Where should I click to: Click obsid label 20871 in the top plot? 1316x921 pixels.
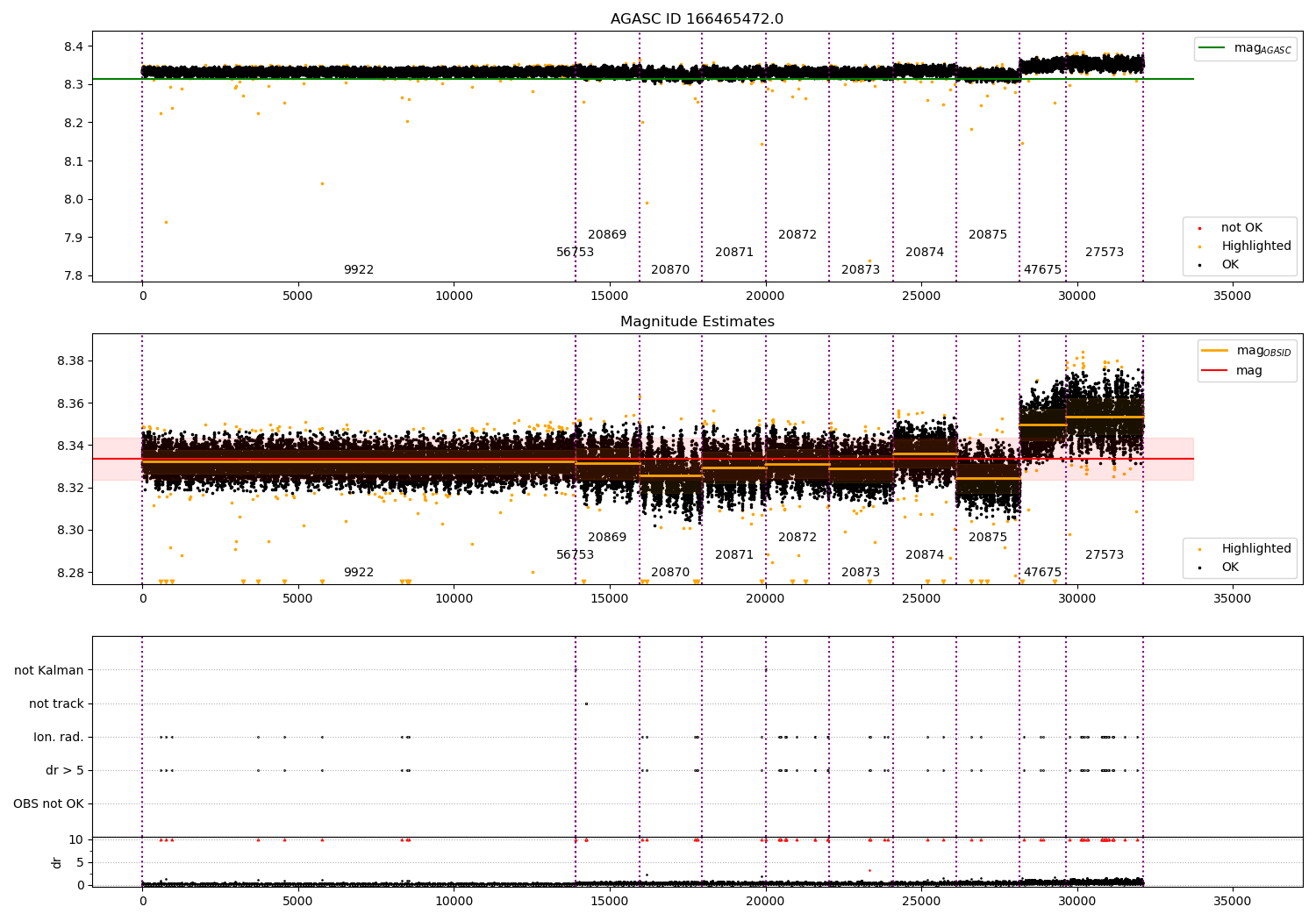pos(734,253)
